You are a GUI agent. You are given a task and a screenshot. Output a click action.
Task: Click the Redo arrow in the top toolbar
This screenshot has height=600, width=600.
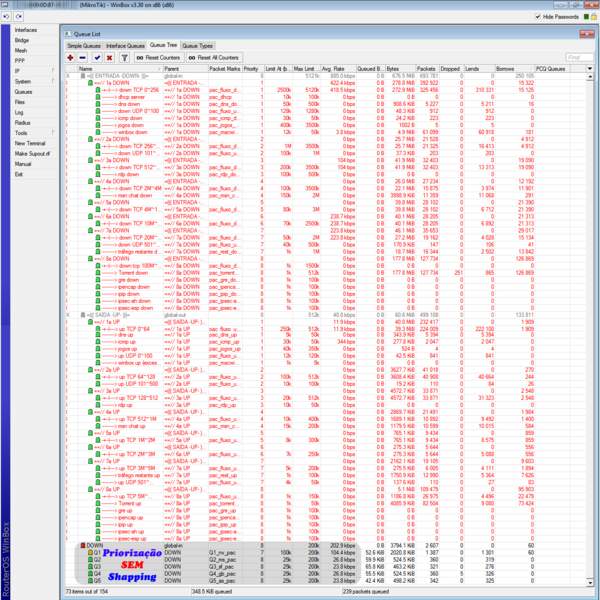pyautogui.click(x=19, y=17)
